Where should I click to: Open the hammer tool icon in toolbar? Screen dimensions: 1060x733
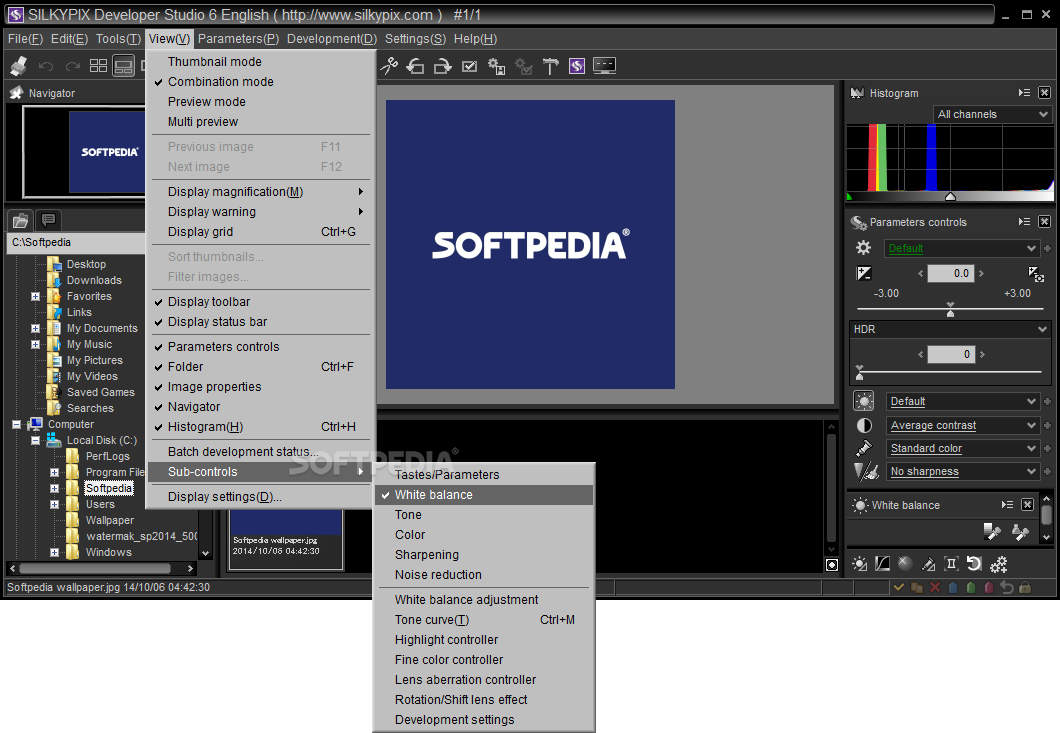[x=550, y=66]
